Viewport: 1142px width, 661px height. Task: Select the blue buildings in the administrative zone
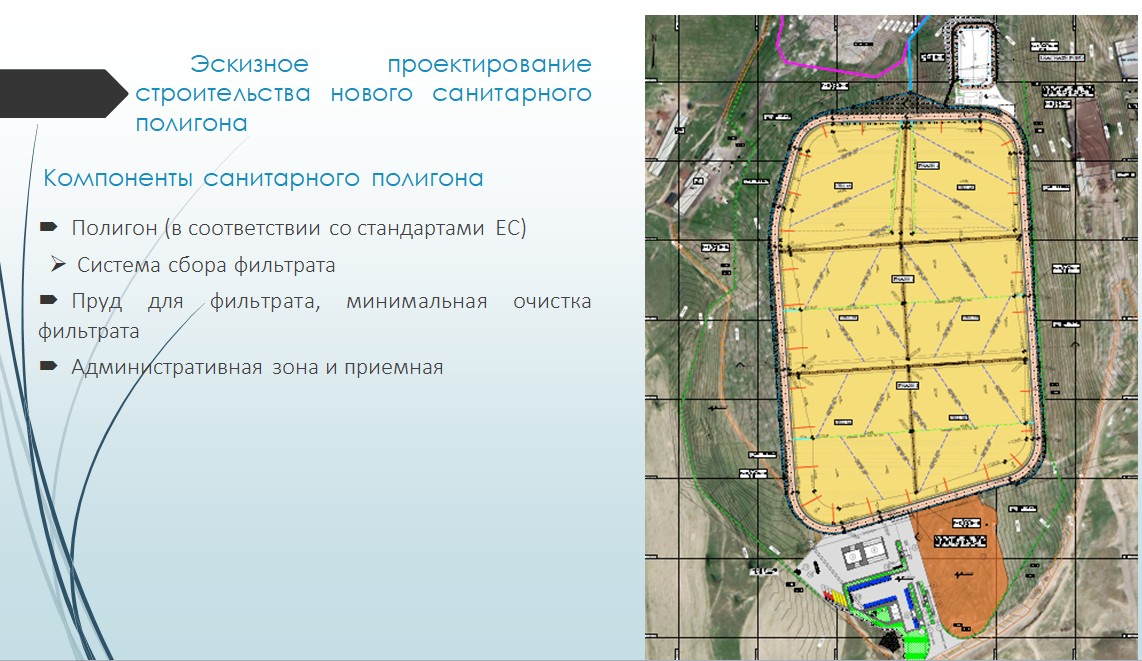coord(880,600)
